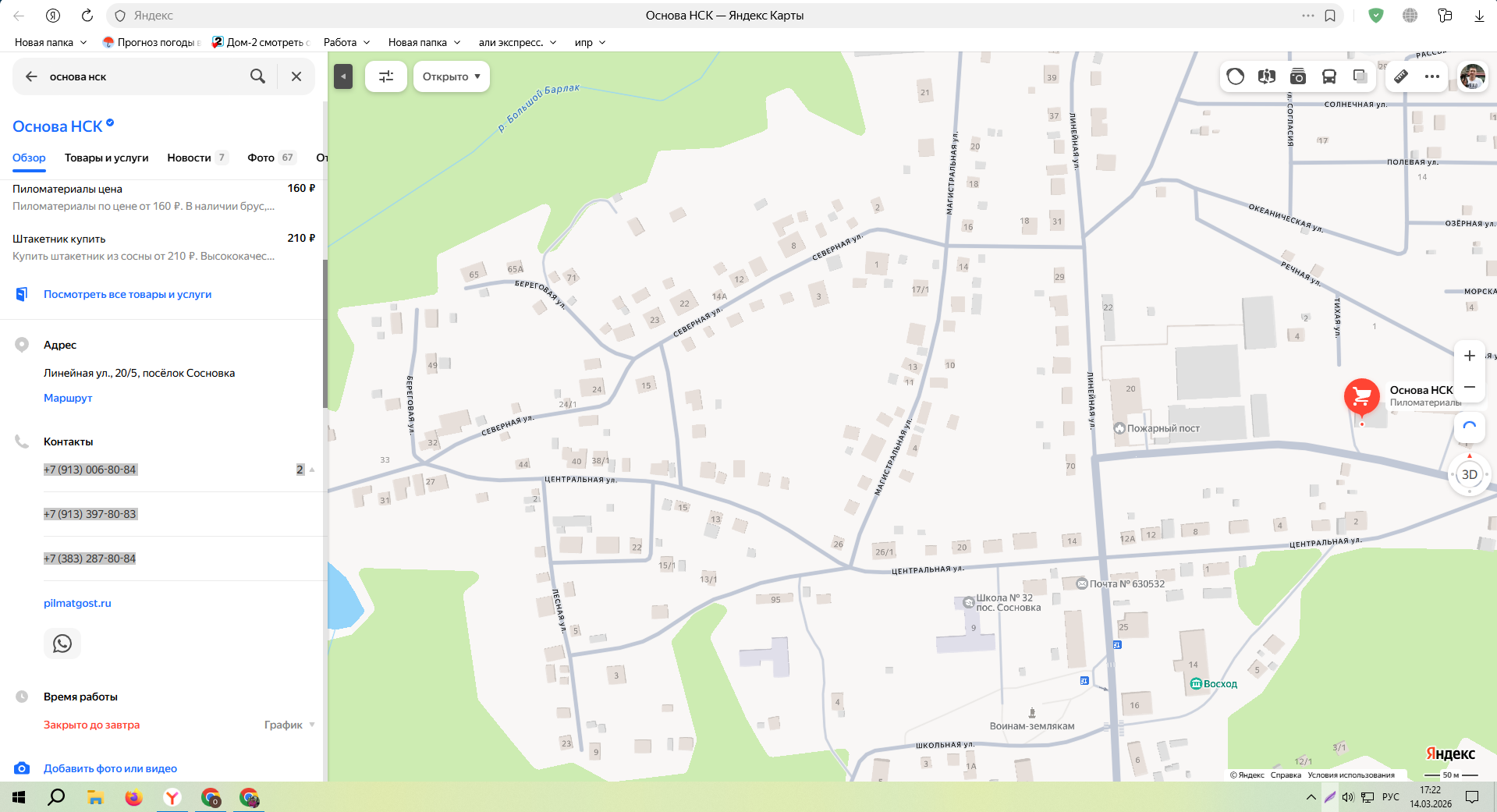Open second Новая папка bookmarks folder
The height and width of the screenshot is (812, 1497).
[424, 42]
